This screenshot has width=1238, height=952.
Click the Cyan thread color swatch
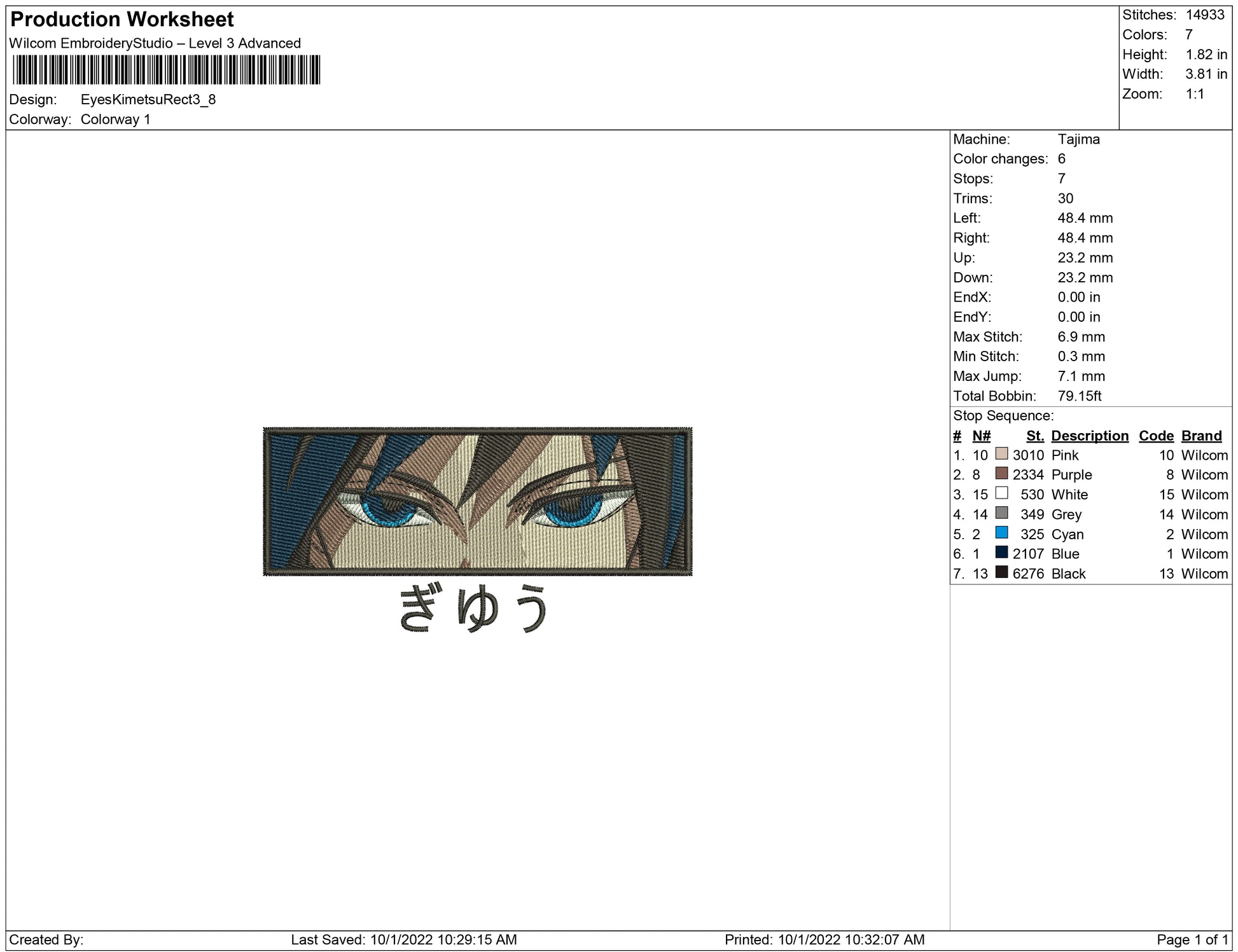1001,533
